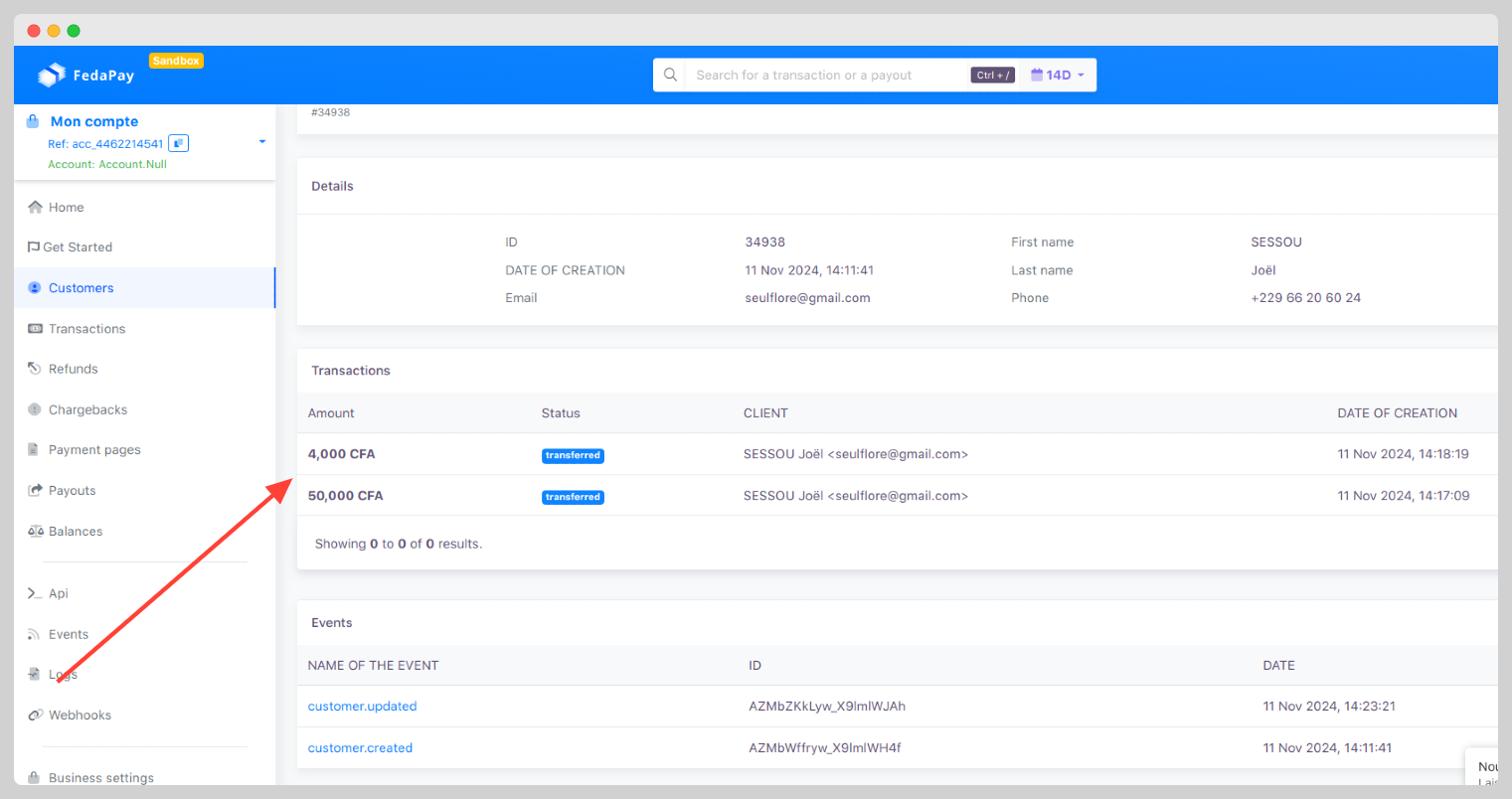Click the Chargebacks circle icon
Image resolution: width=1512 pixels, height=799 pixels.
35,409
